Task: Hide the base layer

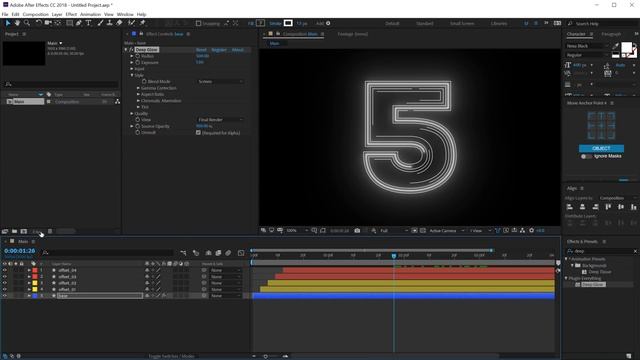Action: coord(5,296)
